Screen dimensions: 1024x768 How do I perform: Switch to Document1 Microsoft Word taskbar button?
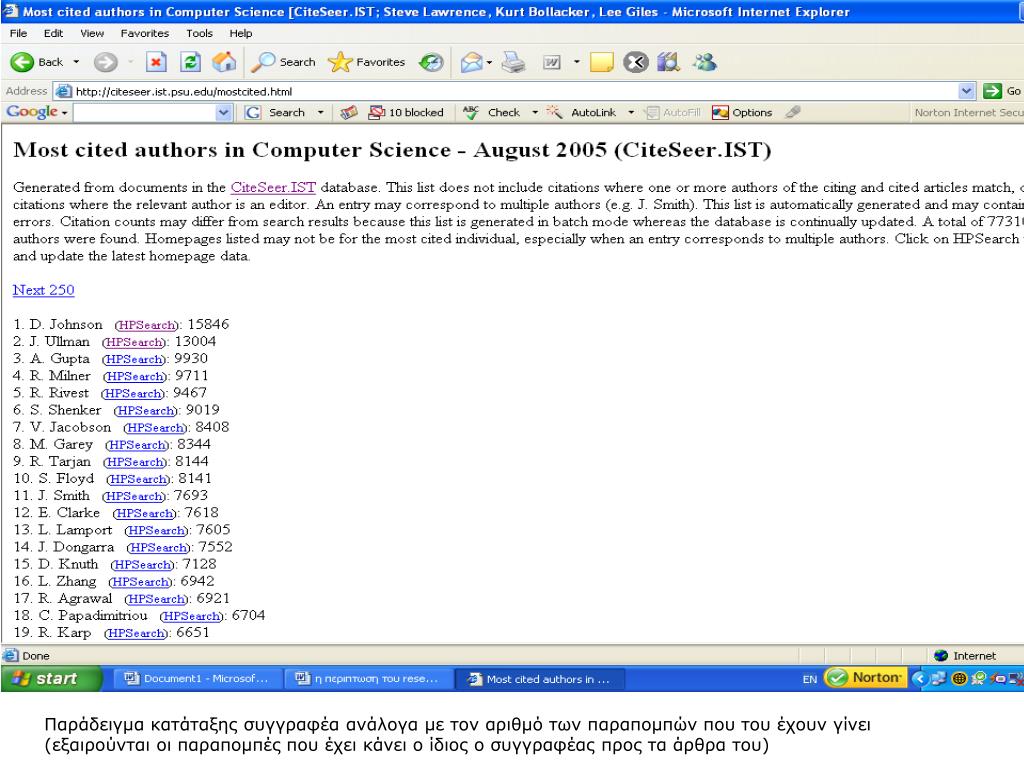(197, 679)
